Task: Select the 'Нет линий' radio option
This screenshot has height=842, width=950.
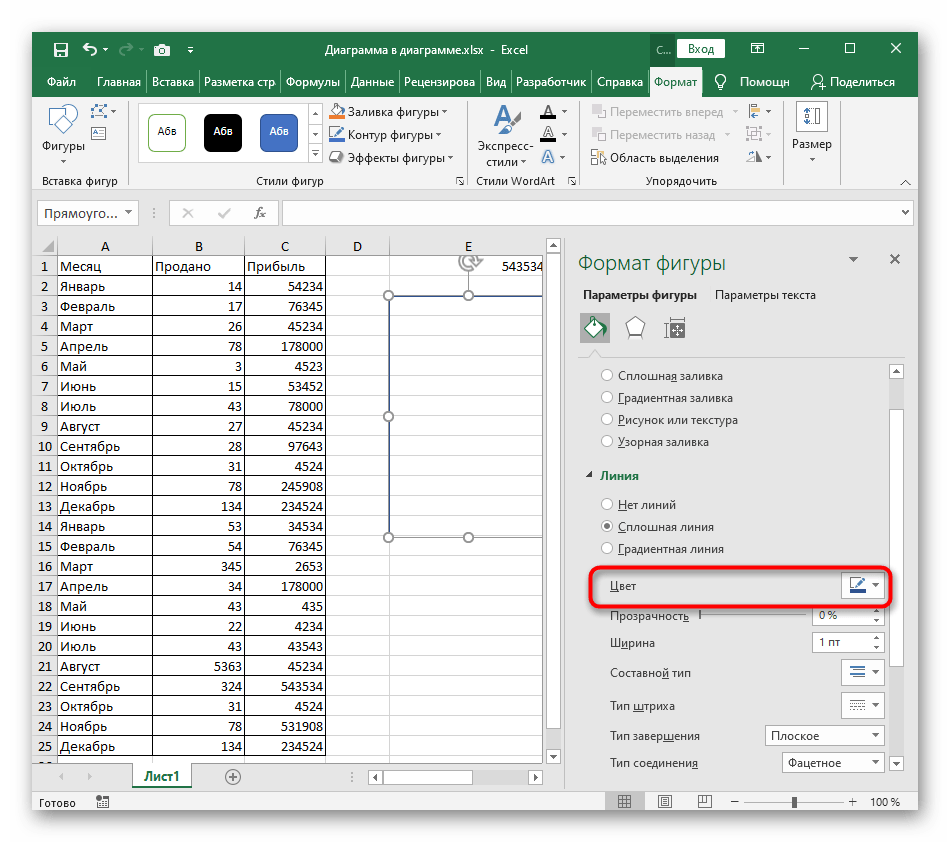Action: (x=607, y=505)
